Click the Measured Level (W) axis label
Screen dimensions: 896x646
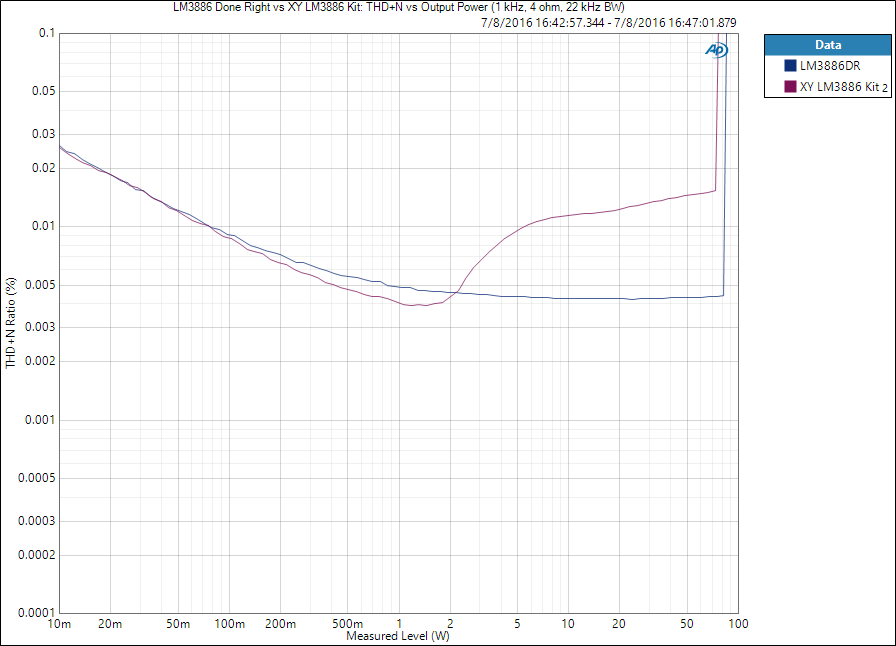click(398, 636)
